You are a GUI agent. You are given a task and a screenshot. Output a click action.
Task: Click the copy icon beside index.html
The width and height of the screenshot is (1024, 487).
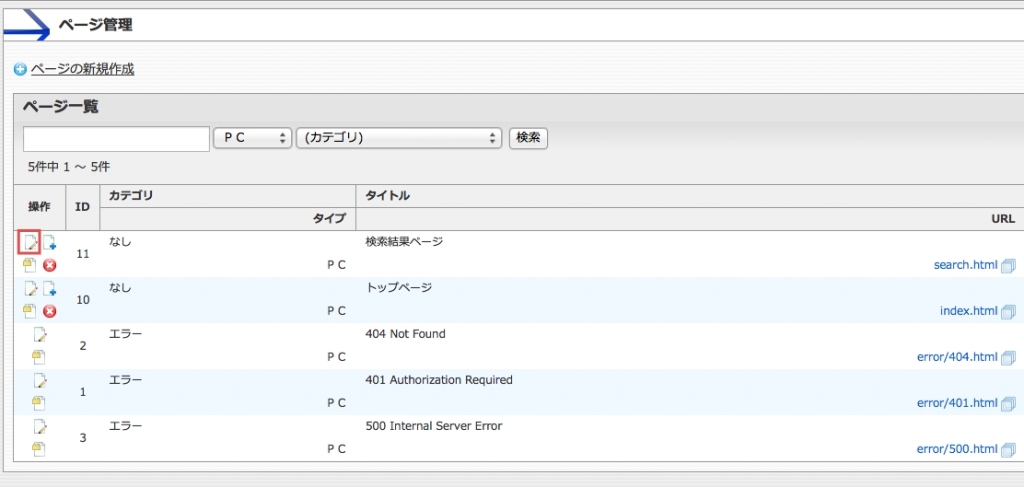(1008, 311)
